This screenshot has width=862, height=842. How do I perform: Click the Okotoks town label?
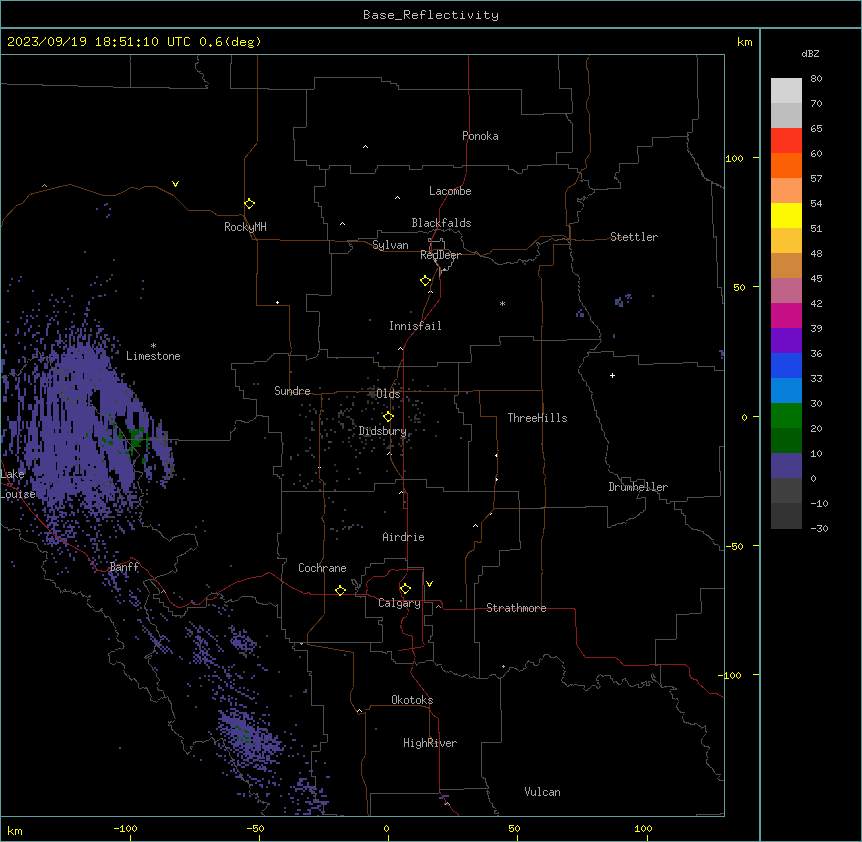tap(412, 700)
